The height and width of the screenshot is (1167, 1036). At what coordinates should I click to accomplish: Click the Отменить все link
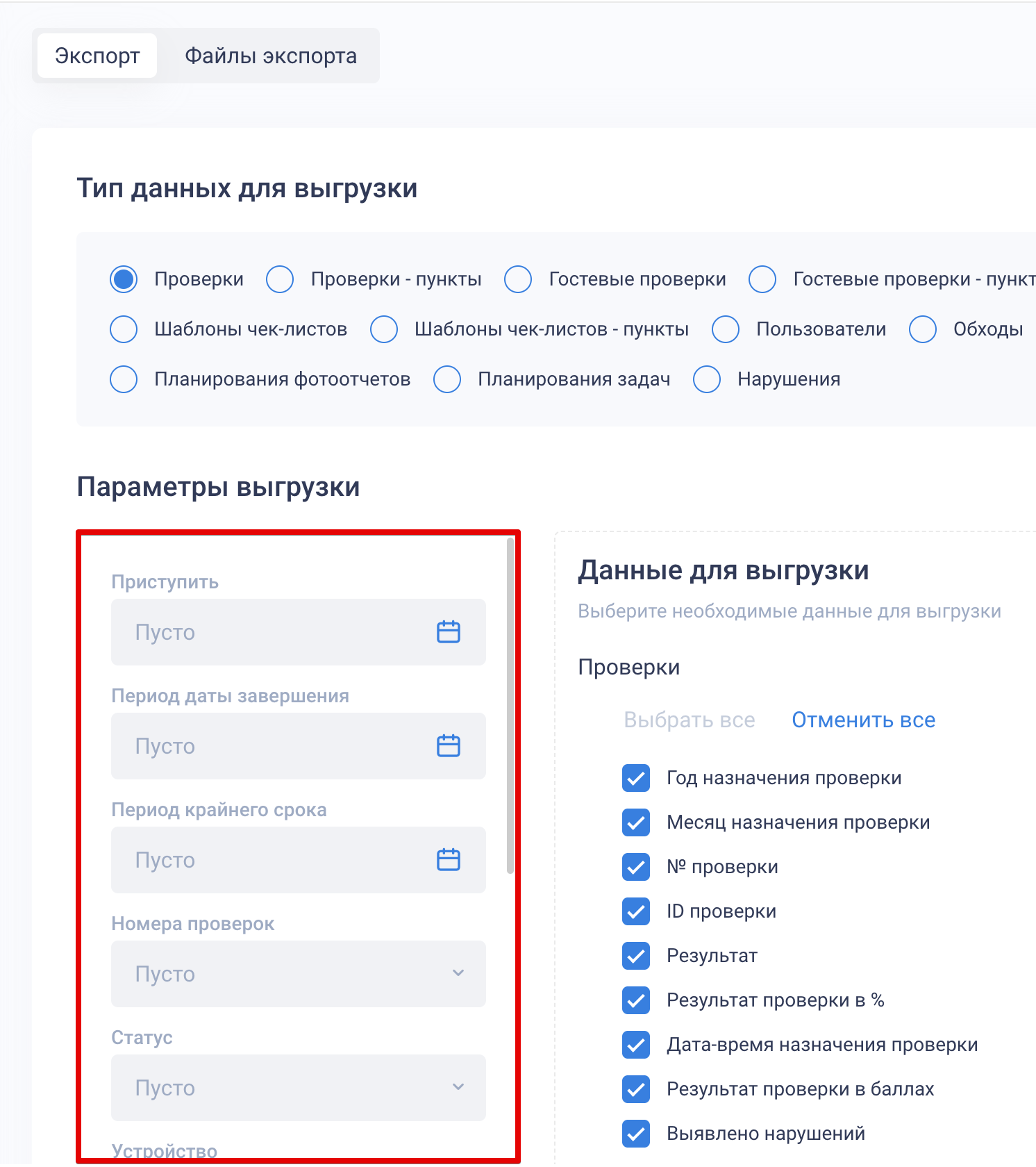point(864,720)
